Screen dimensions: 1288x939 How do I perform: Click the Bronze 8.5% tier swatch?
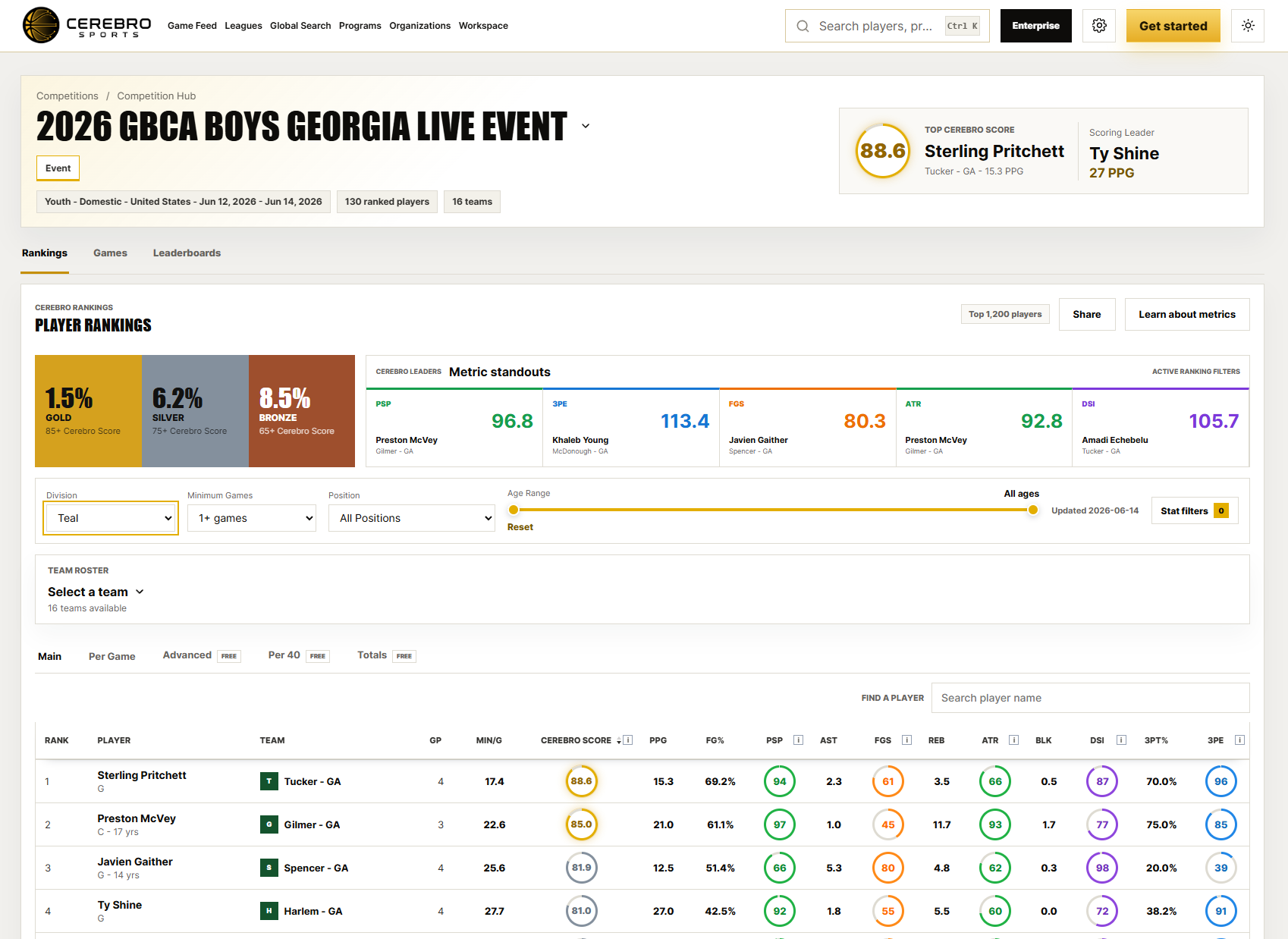click(x=302, y=411)
